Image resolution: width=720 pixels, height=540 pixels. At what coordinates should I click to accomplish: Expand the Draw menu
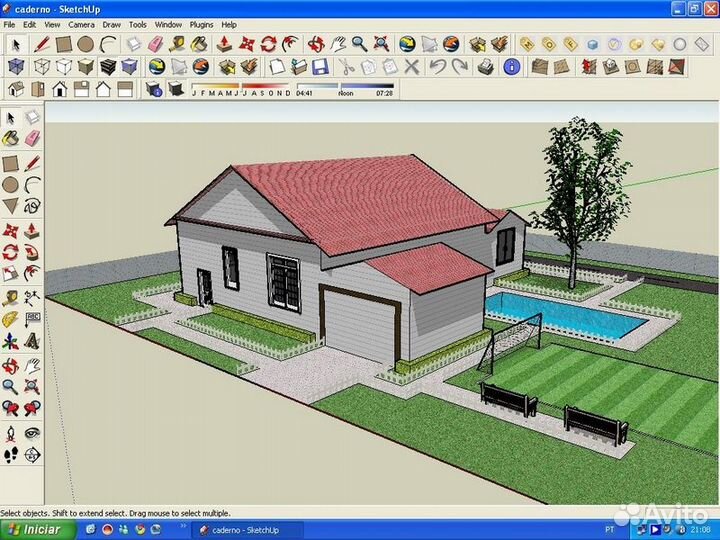click(111, 24)
